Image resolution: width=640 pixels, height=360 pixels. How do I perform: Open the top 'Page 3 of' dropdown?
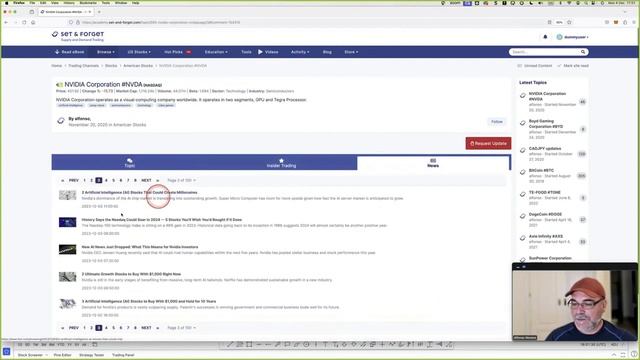(x=182, y=180)
